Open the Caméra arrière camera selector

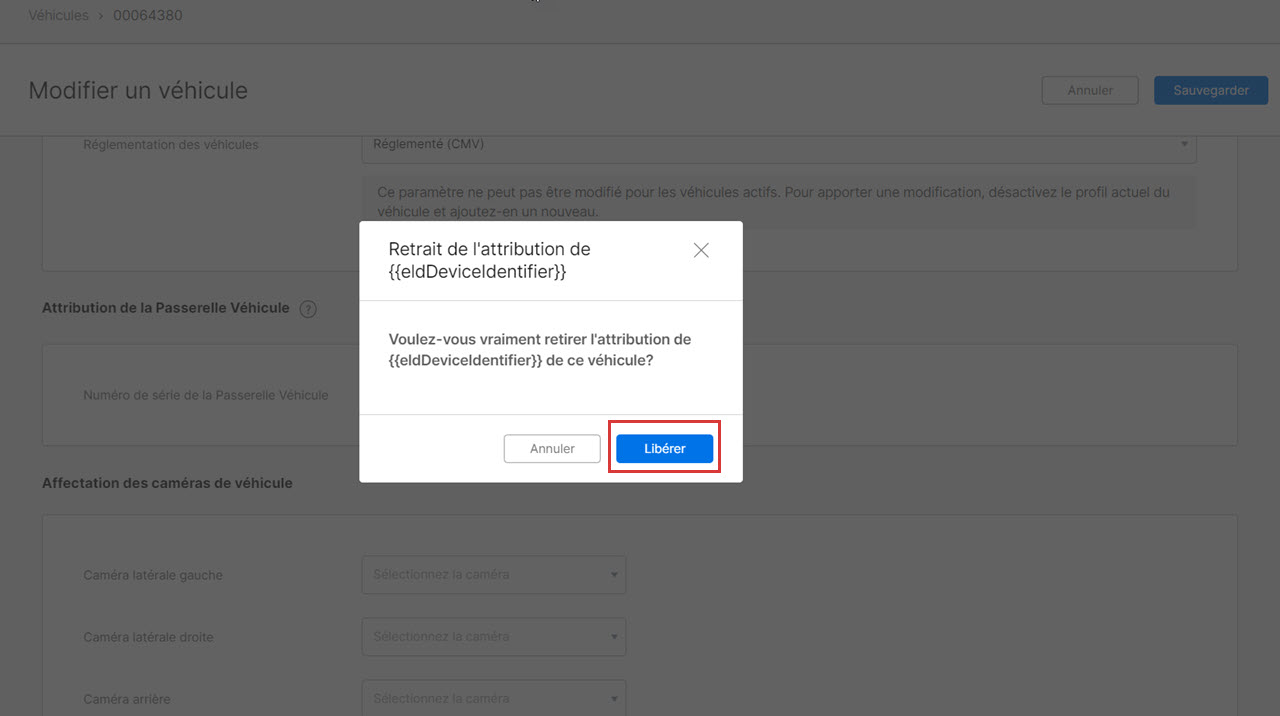[493, 698]
